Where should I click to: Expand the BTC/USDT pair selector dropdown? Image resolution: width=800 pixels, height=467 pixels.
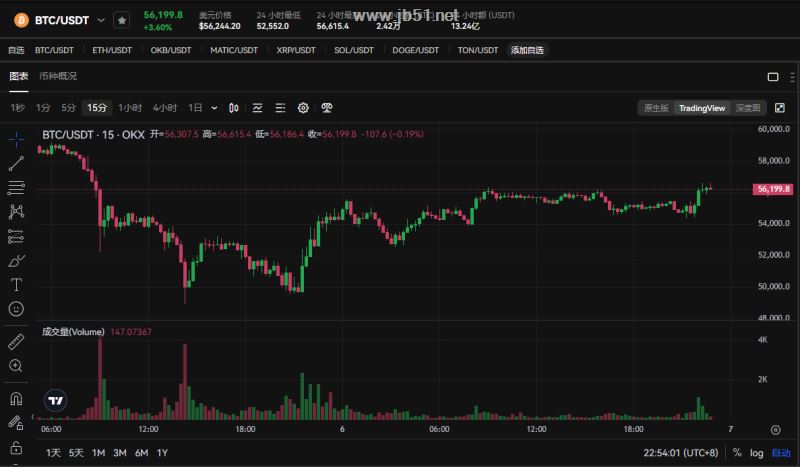click(101, 20)
